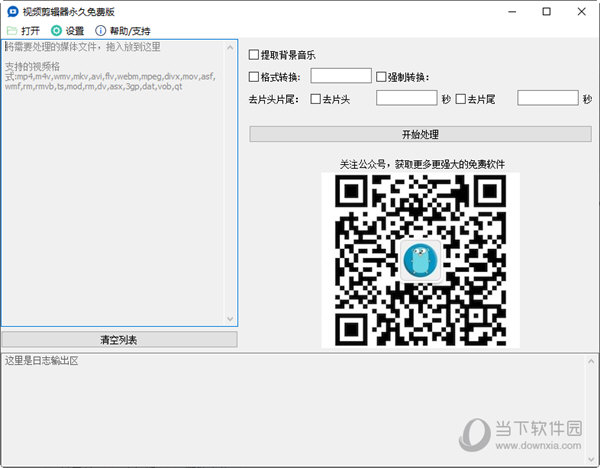Maximize the video editor window

[547, 11]
